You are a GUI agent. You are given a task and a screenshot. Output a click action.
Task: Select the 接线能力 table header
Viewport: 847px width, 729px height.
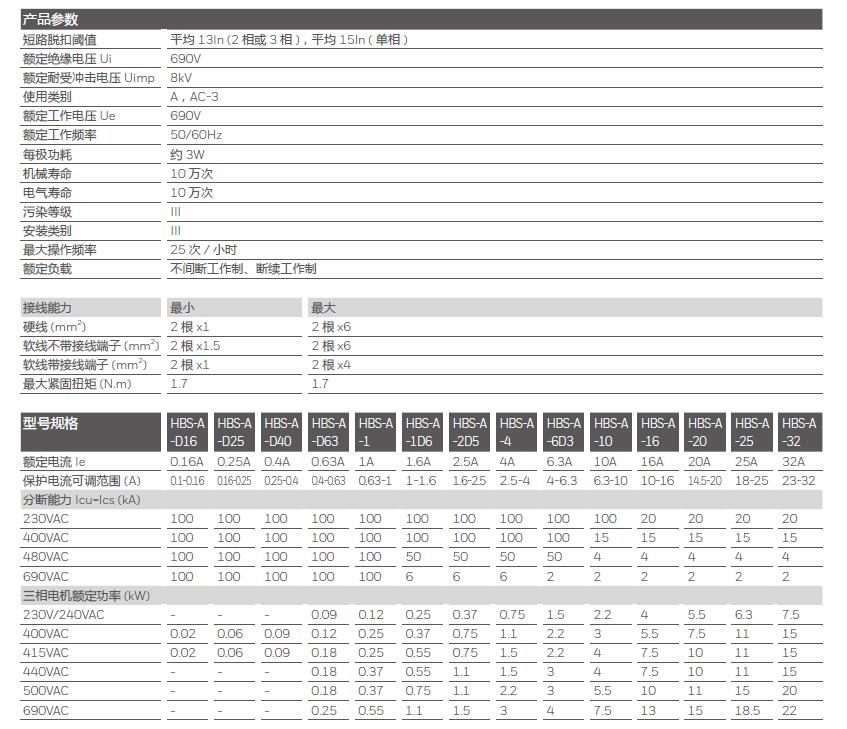[x=91, y=308]
